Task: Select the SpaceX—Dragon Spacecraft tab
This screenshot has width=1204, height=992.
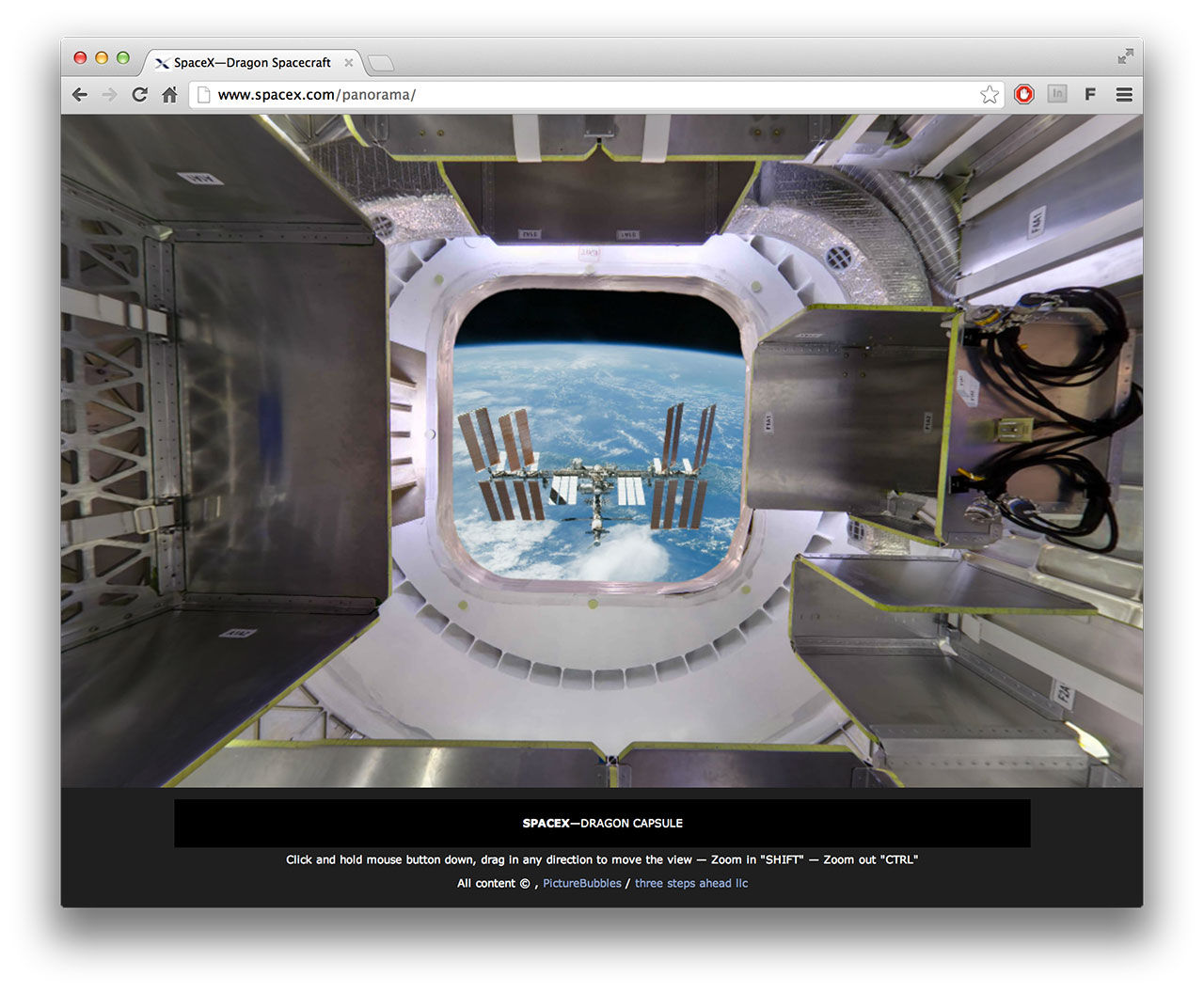Action: pos(251,63)
